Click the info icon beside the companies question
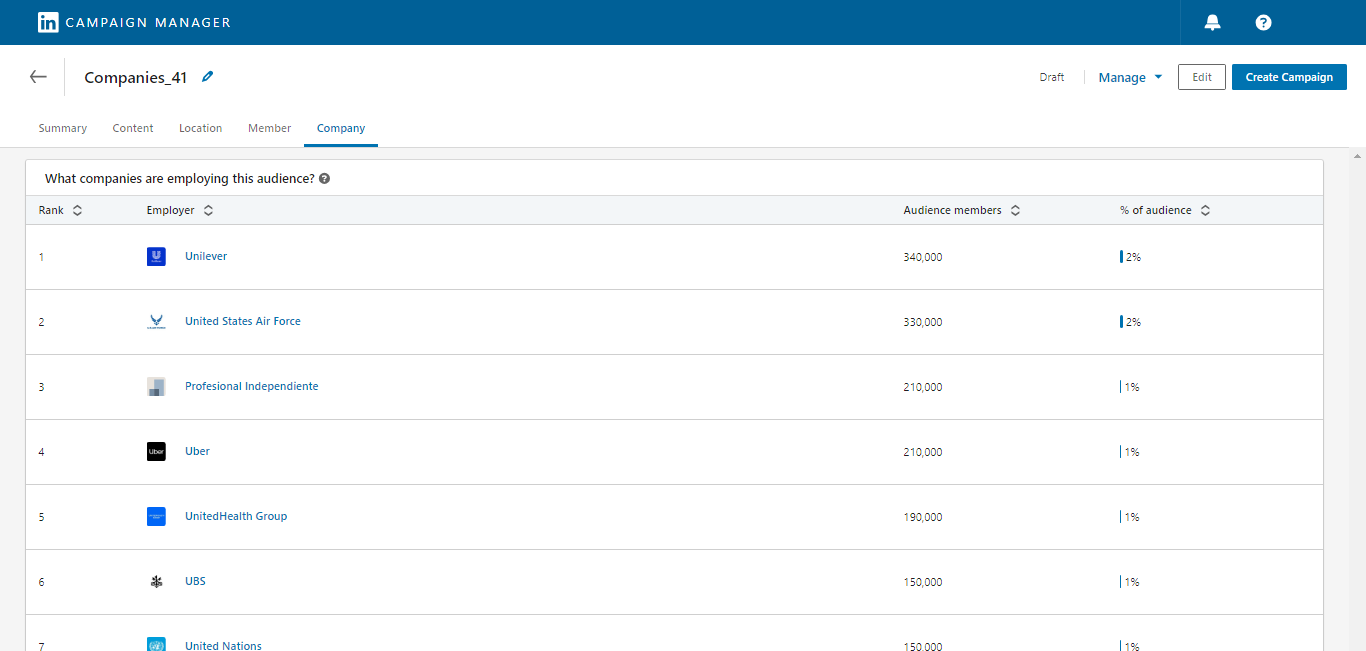 click(x=324, y=179)
